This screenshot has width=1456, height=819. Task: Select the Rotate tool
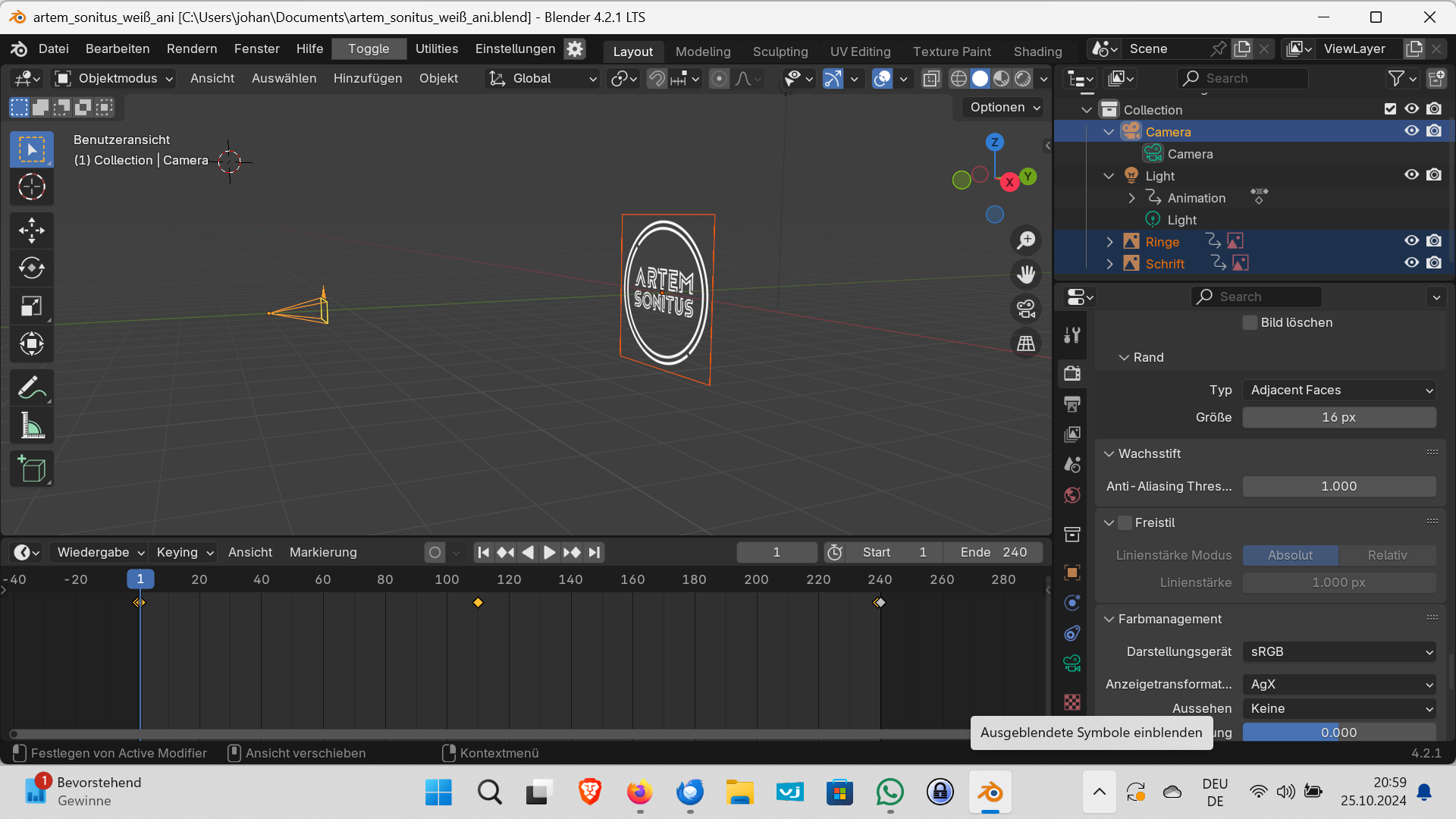click(x=31, y=268)
